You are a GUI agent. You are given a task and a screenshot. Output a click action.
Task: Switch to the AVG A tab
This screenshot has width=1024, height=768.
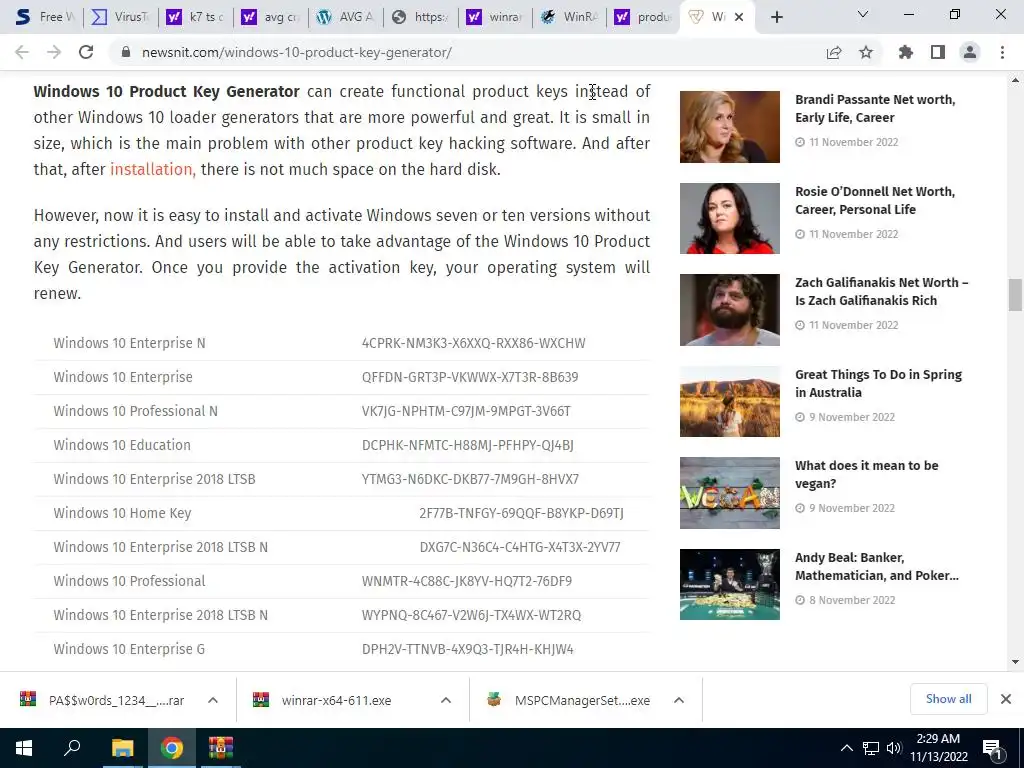coord(345,17)
